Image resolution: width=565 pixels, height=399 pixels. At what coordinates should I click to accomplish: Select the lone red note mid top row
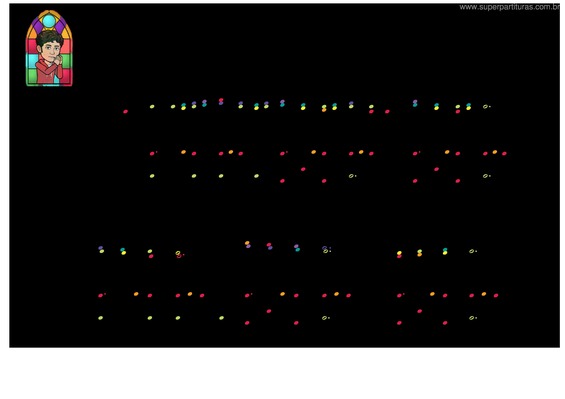pos(387,112)
